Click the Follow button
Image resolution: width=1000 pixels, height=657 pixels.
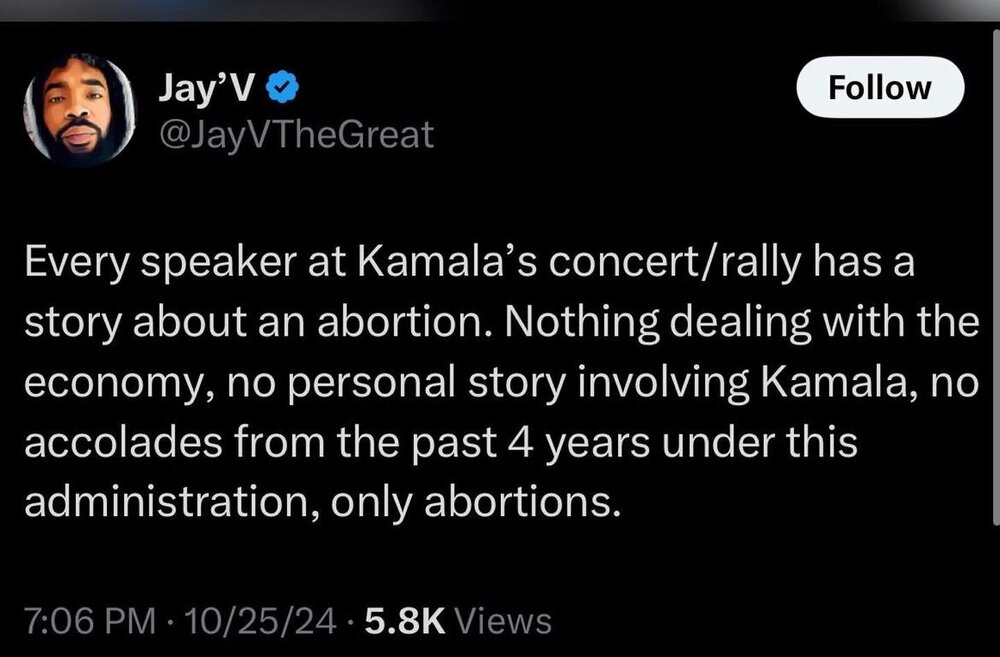pyautogui.click(x=880, y=88)
